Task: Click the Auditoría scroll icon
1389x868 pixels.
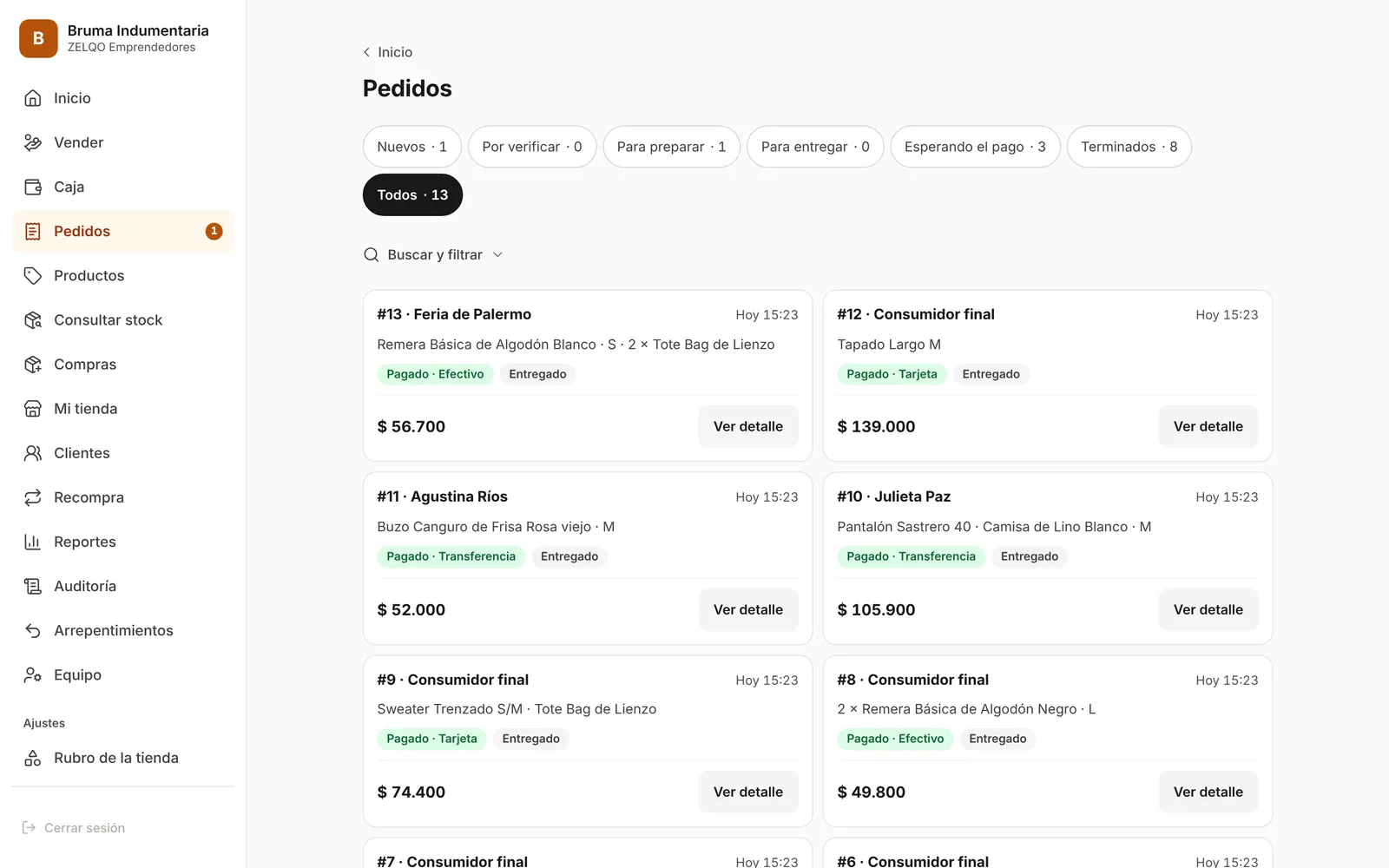Action: click(33, 586)
